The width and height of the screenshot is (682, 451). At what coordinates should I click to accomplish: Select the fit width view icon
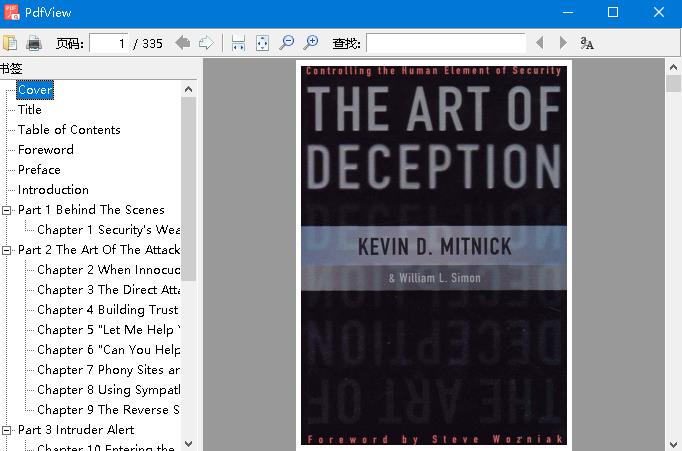click(x=238, y=43)
